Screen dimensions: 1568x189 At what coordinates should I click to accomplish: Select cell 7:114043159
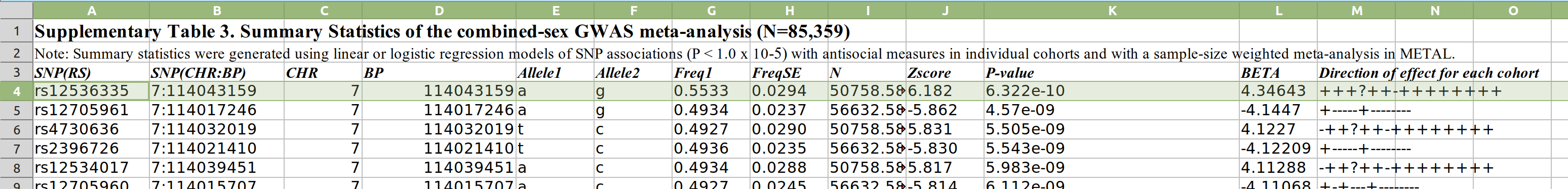click(x=217, y=91)
